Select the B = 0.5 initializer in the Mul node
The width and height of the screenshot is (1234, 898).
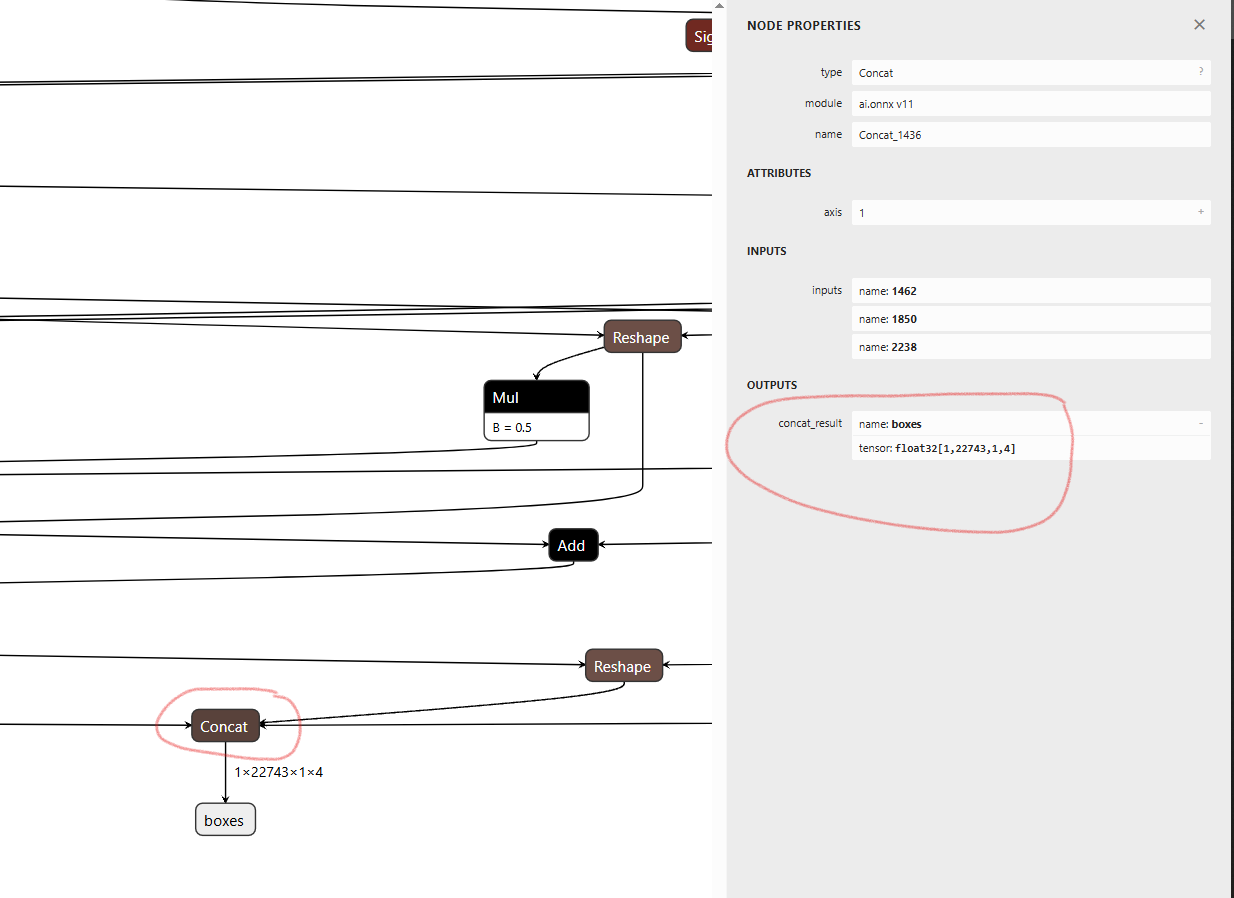[x=536, y=427]
